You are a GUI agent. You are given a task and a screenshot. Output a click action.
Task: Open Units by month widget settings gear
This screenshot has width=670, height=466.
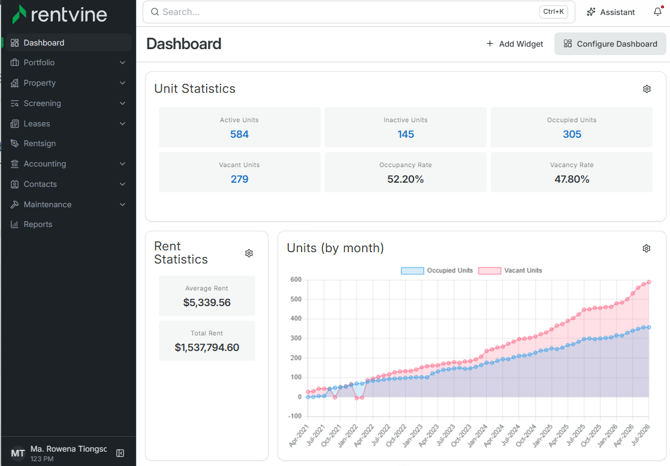646,248
